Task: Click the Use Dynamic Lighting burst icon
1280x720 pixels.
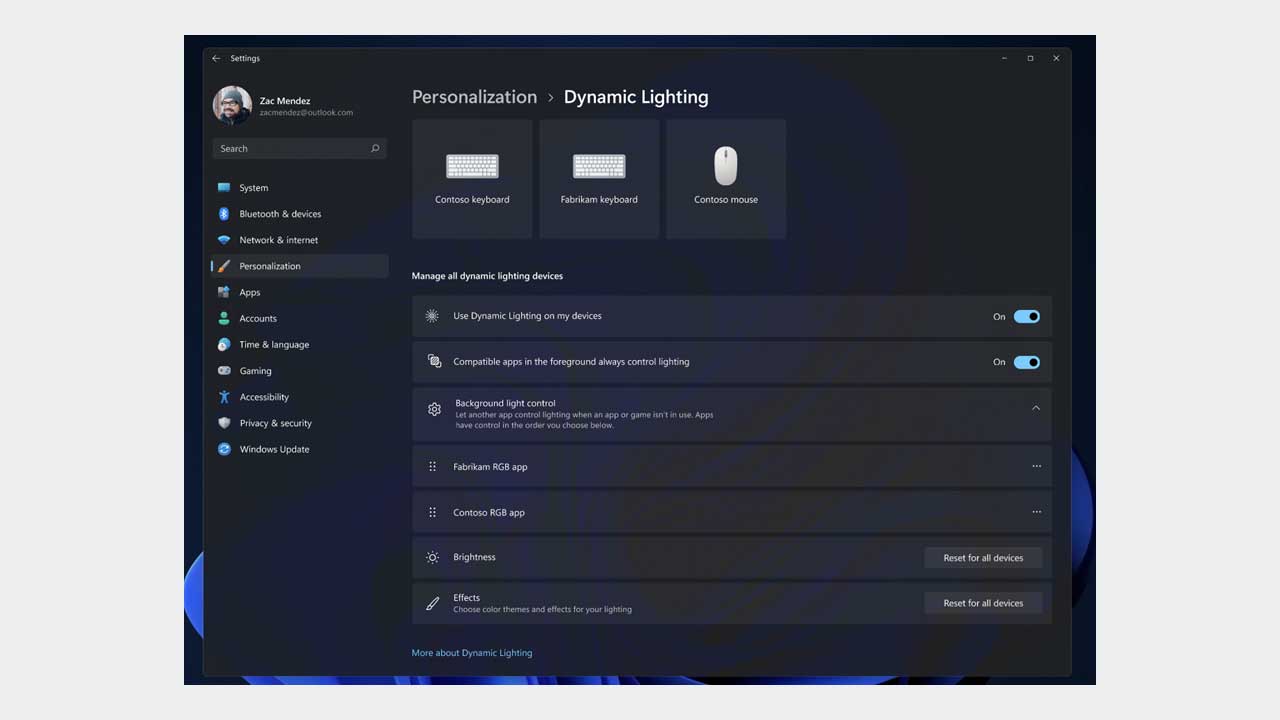Action: click(432, 316)
